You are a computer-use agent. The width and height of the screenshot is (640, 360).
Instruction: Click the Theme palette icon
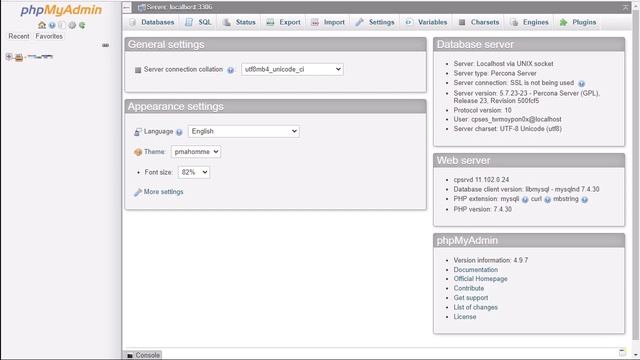click(x=138, y=152)
